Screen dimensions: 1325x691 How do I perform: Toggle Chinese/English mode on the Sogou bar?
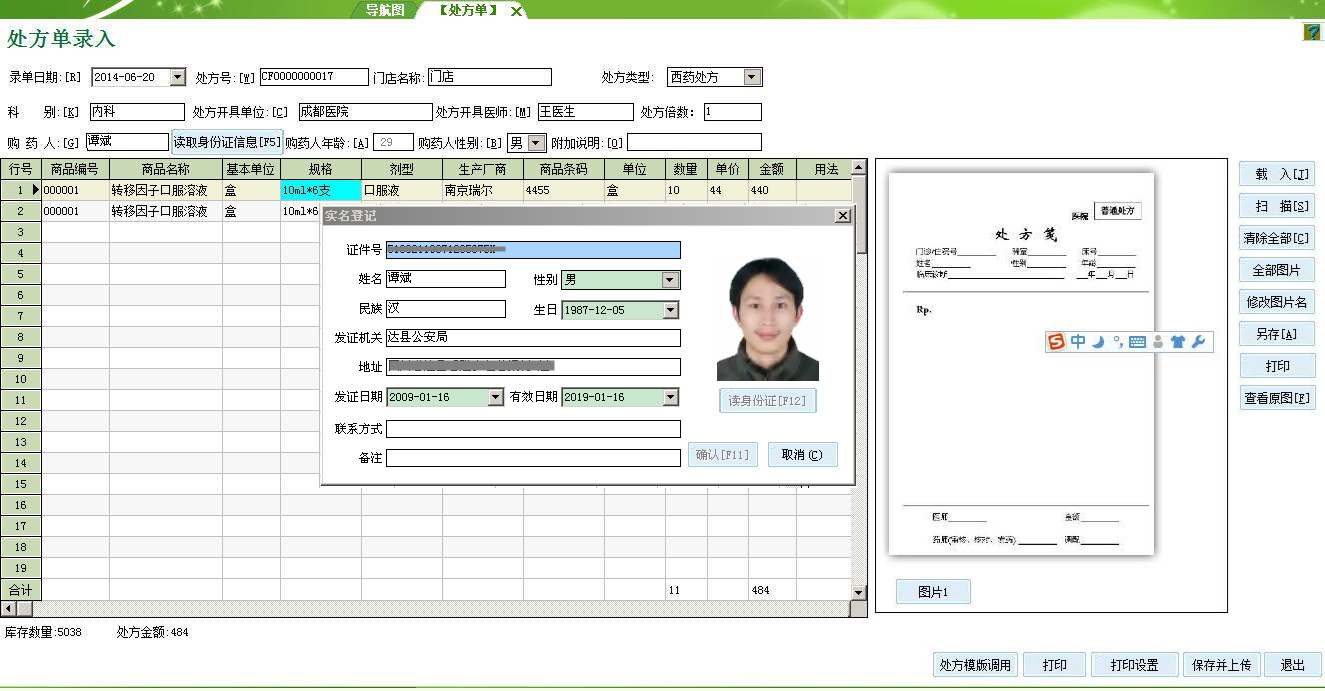[1078, 342]
